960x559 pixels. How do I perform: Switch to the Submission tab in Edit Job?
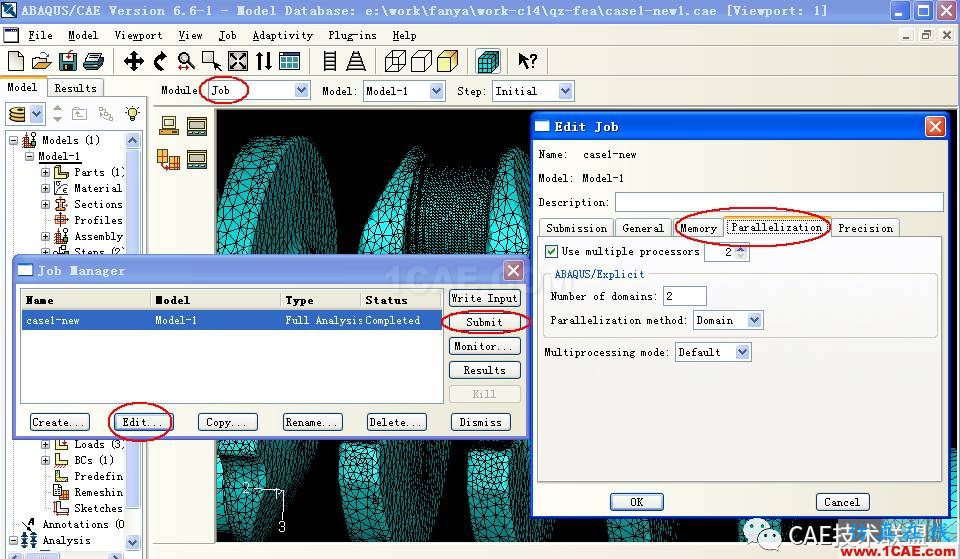pyautogui.click(x=576, y=228)
